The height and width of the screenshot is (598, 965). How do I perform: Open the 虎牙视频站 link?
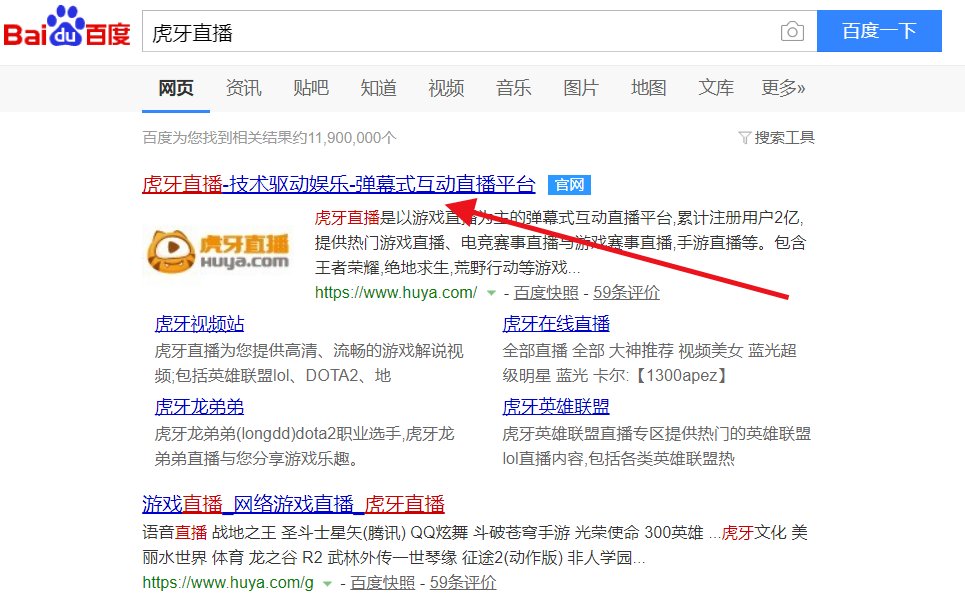click(198, 323)
